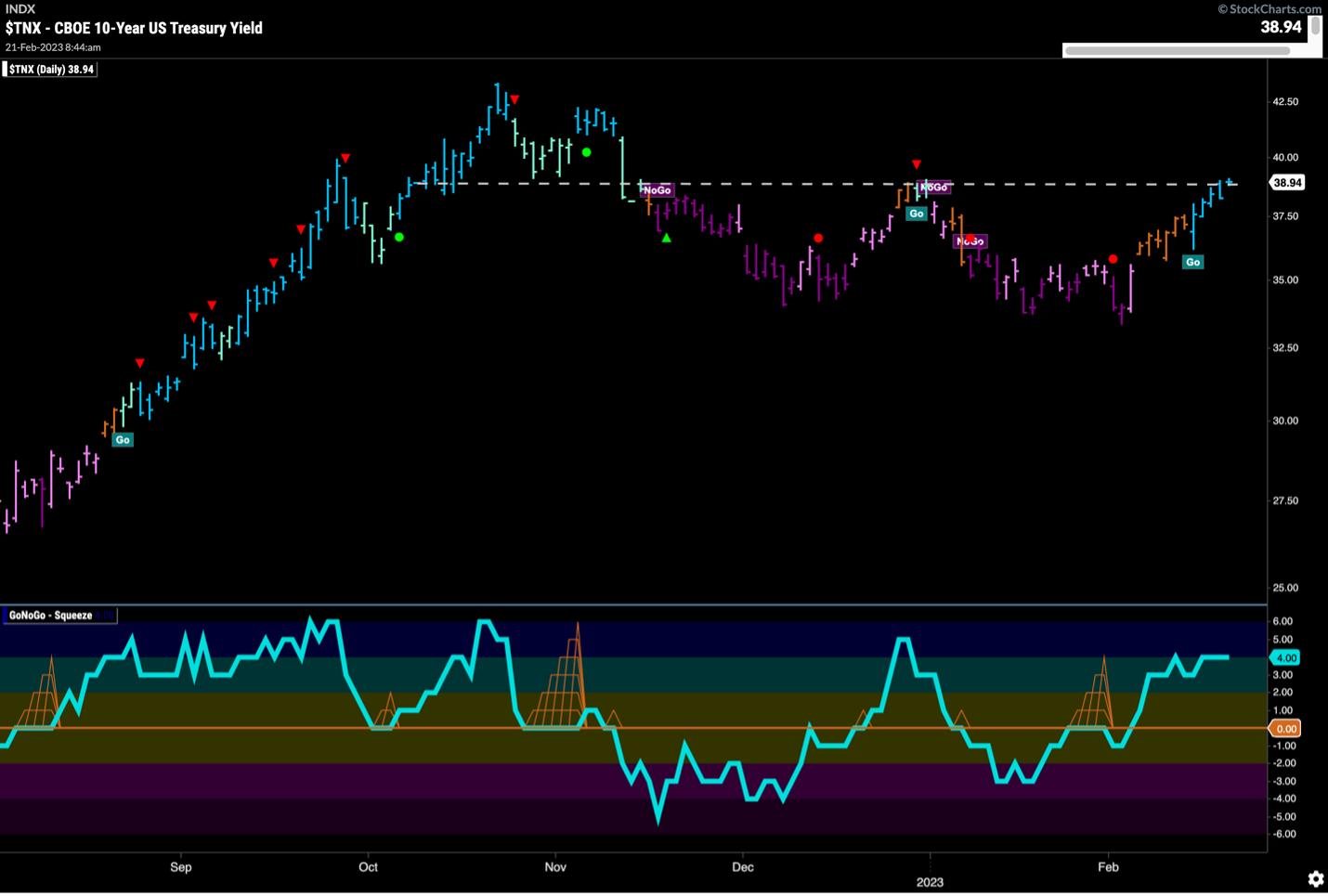Select the $TNX (Daily) legend label

point(51,69)
